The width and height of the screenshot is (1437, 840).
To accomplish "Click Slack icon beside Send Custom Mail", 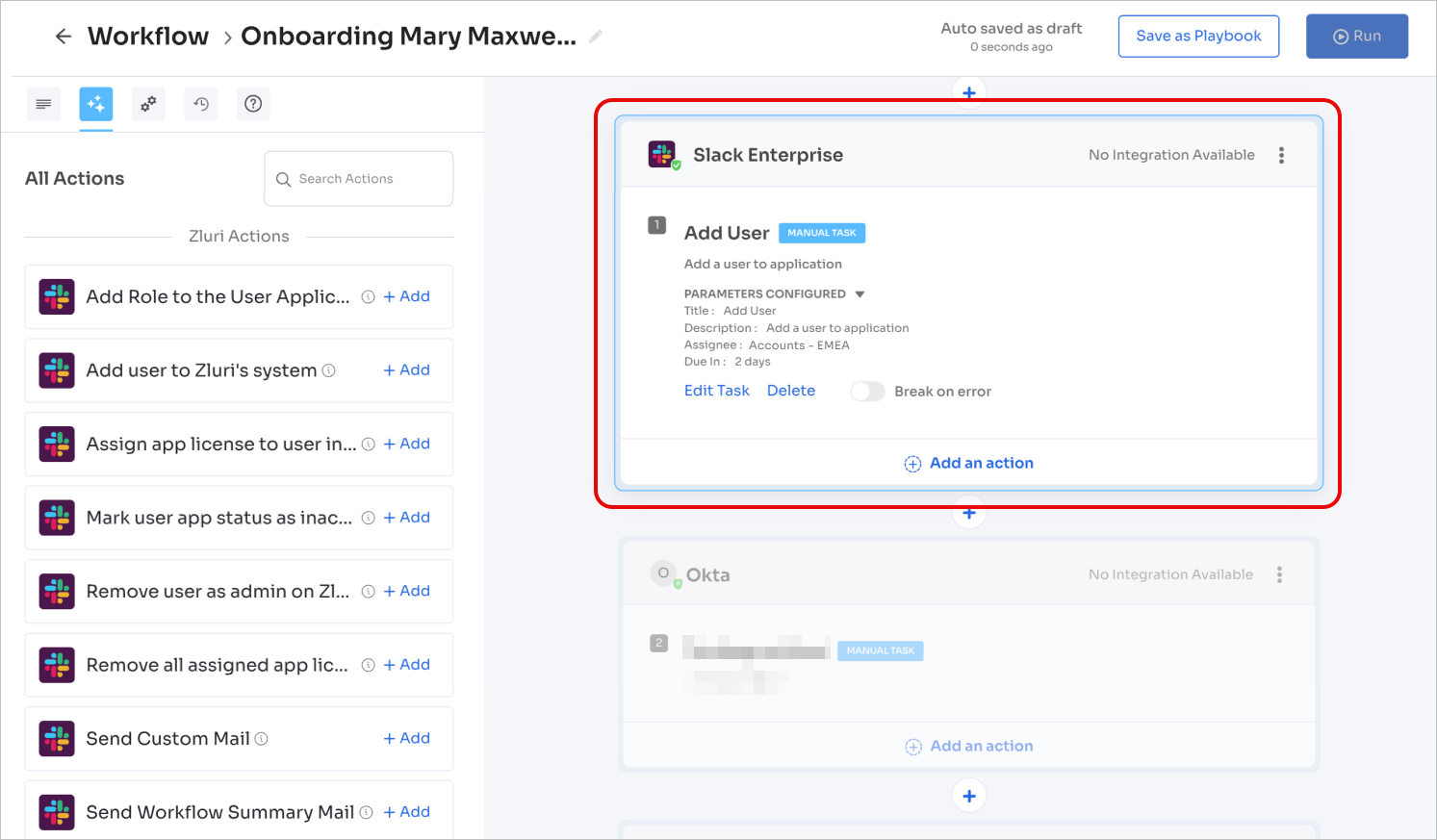I will click(57, 739).
